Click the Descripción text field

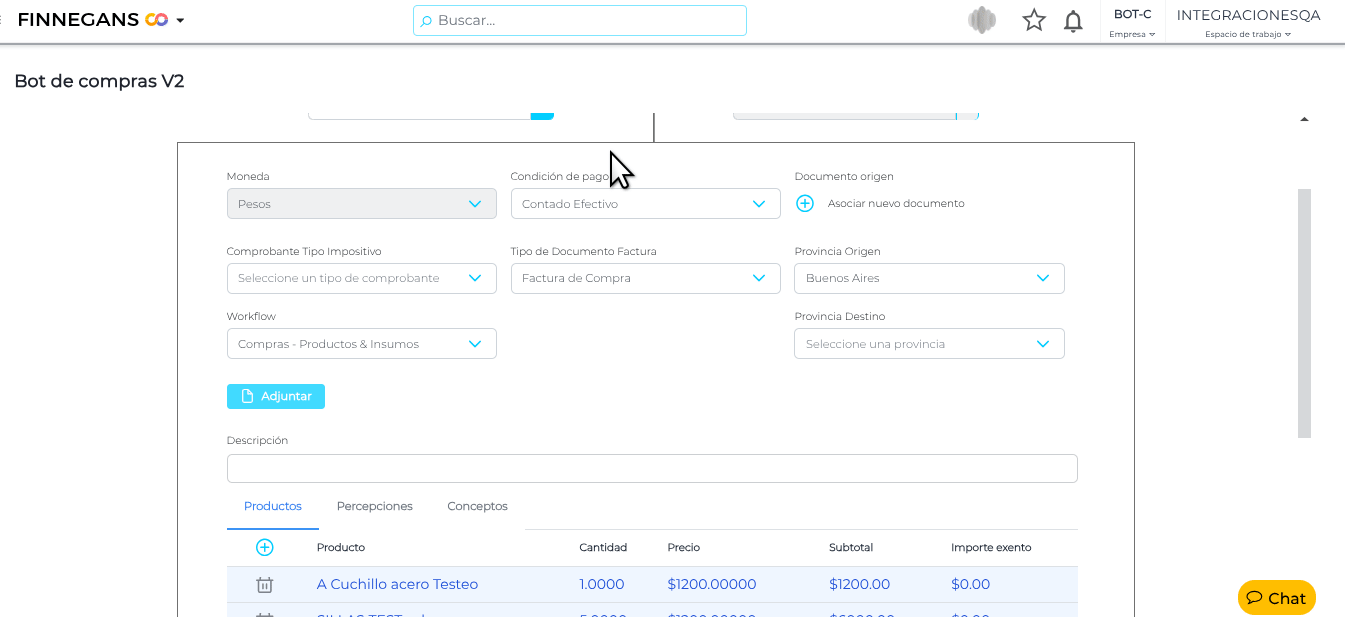tap(652, 468)
